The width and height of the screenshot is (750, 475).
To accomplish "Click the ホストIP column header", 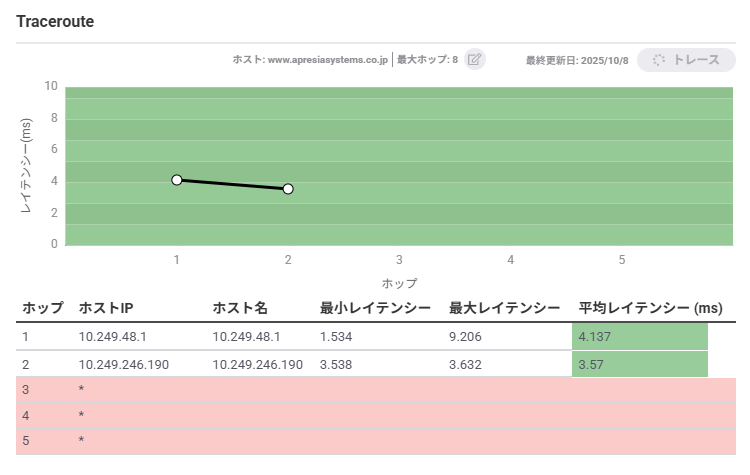I will click(109, 308).
